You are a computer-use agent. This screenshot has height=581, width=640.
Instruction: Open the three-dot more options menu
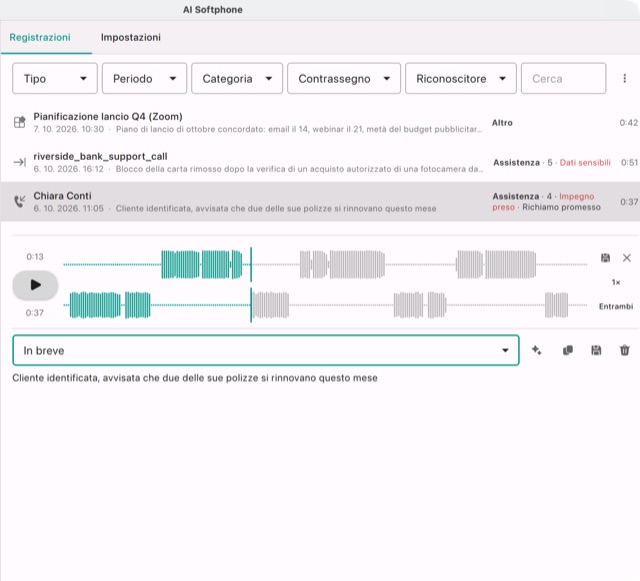pos(624,78)
